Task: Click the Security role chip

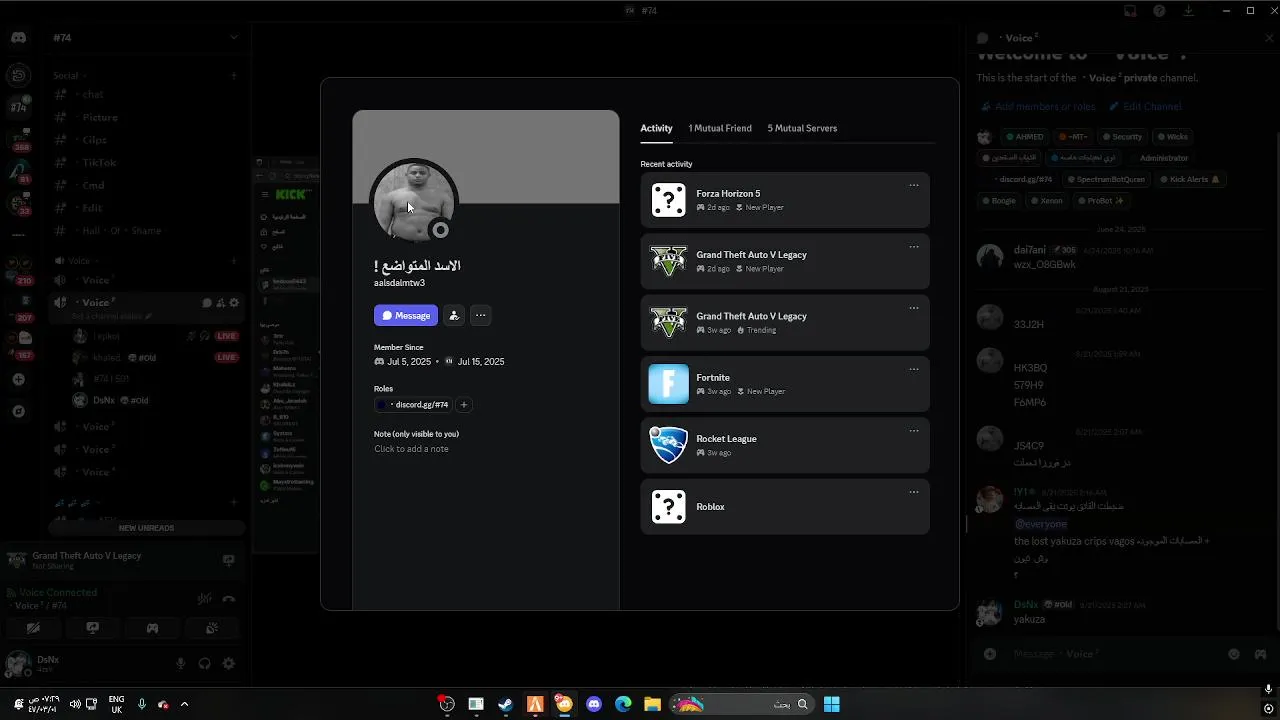Action: (1120, 137)
